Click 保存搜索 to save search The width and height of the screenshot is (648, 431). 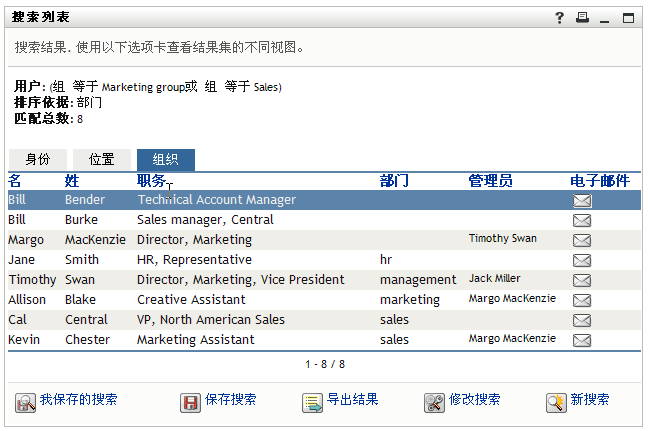[x=219, y=401]
